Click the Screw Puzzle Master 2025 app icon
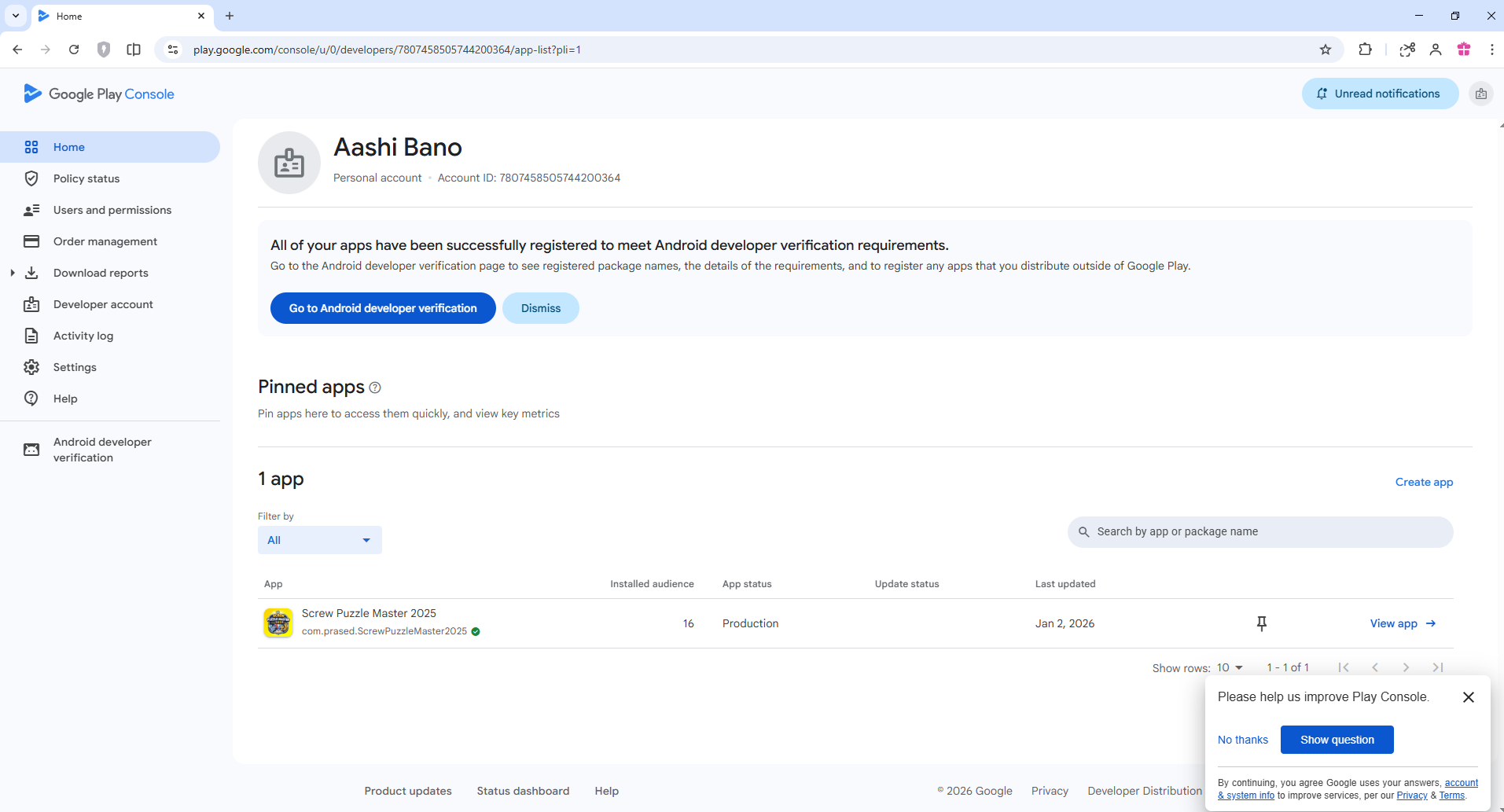Image resolution: width=1504 pixels, height=812 pixels. click(278, 623)
